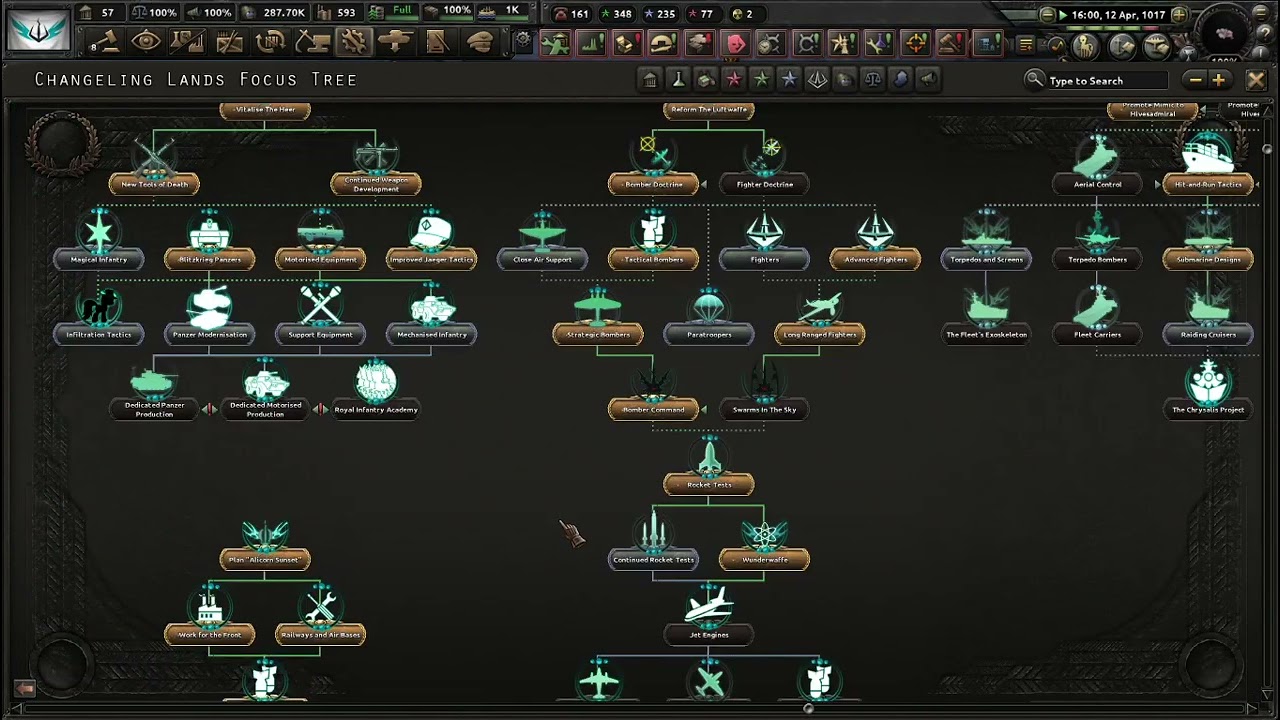Click the convoys counter showing 1K
This screenshot has width=1280, height=720.
pos(502,11)
